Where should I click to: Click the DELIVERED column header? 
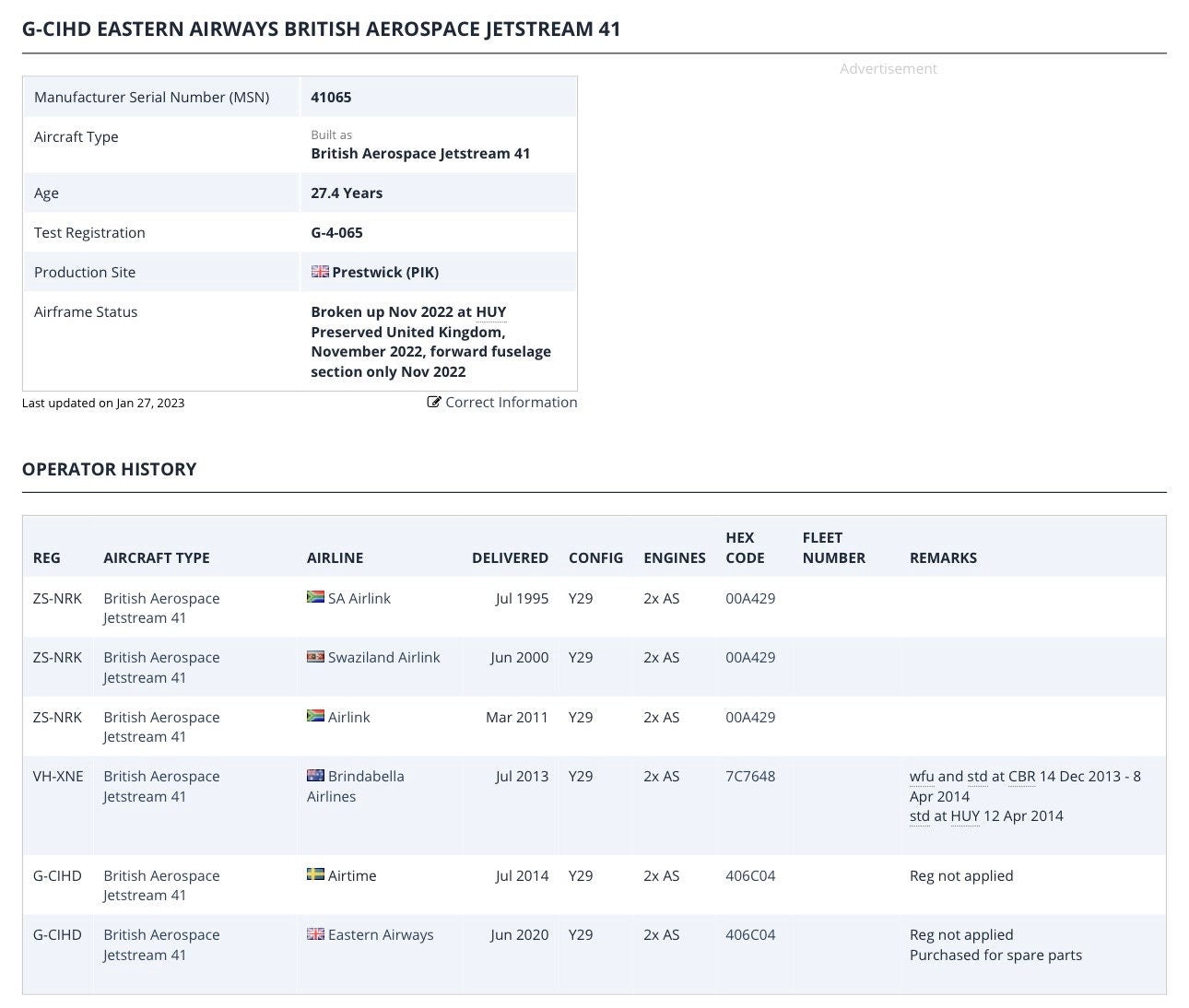[510, 557]
